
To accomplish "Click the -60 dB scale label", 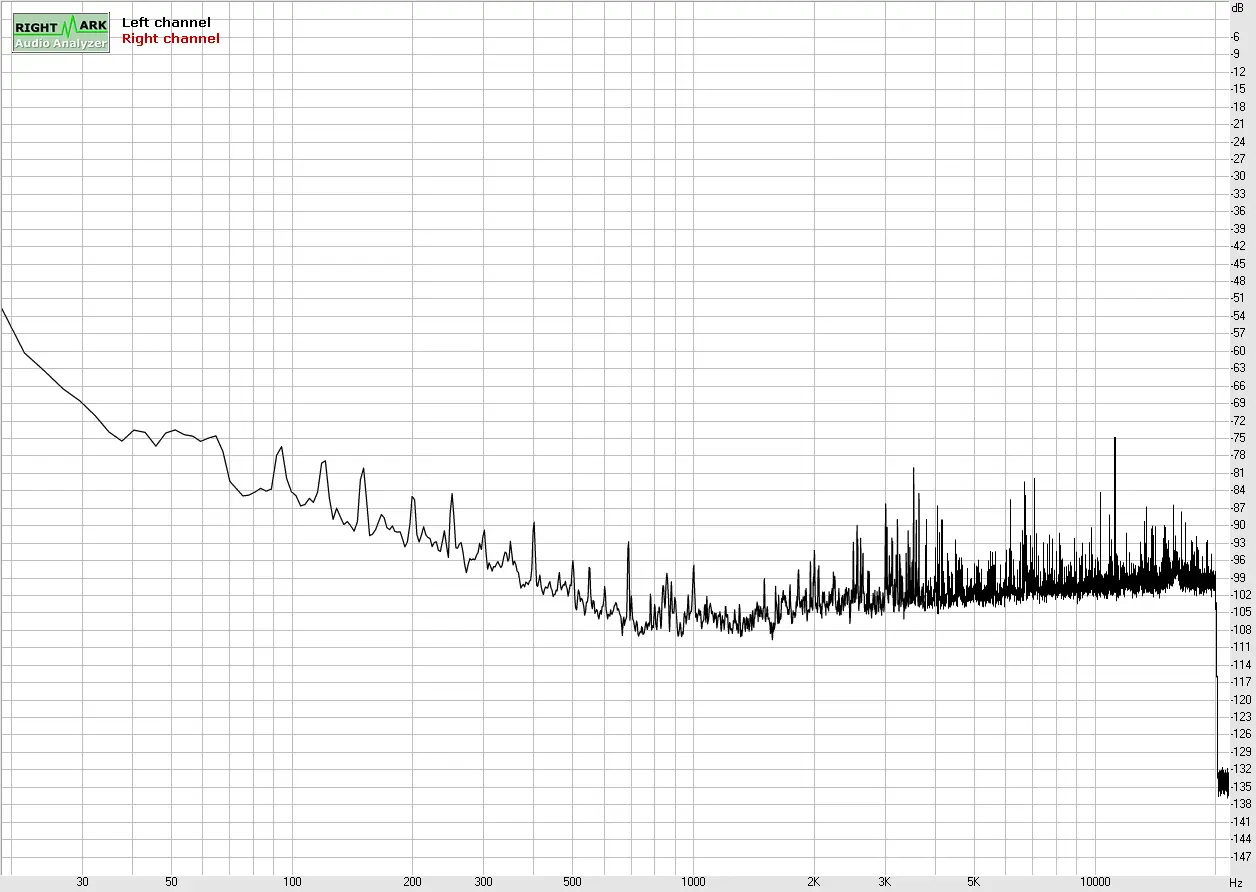I will (x=1238, y=350).
